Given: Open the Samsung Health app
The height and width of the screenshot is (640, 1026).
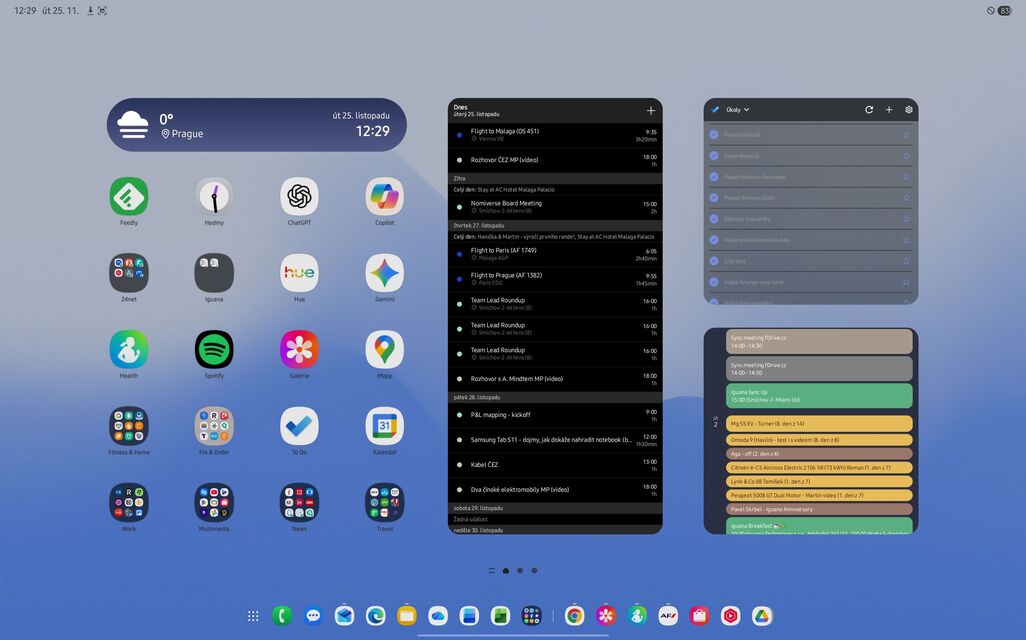Looking at the screenshot, I should 129,347.
